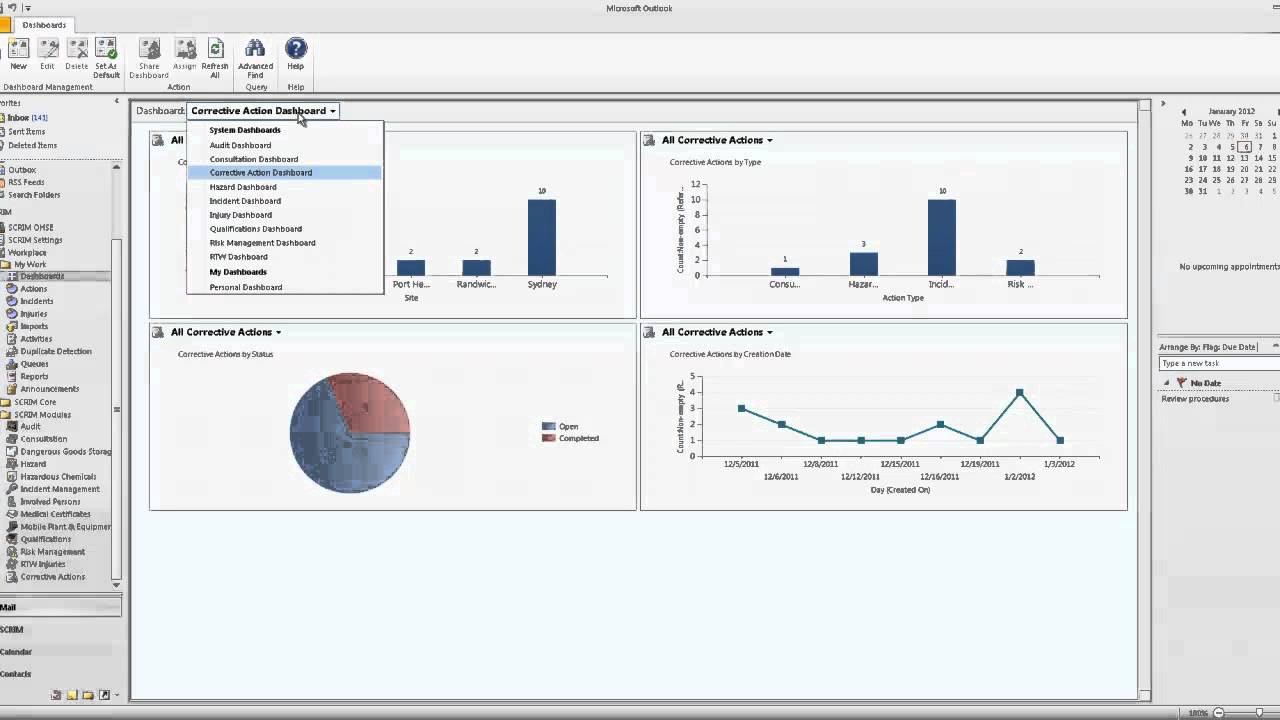Select Injury Dashboard from the list
The image size is (1280, 720).
pyautogui.click(x=240, y=215)
